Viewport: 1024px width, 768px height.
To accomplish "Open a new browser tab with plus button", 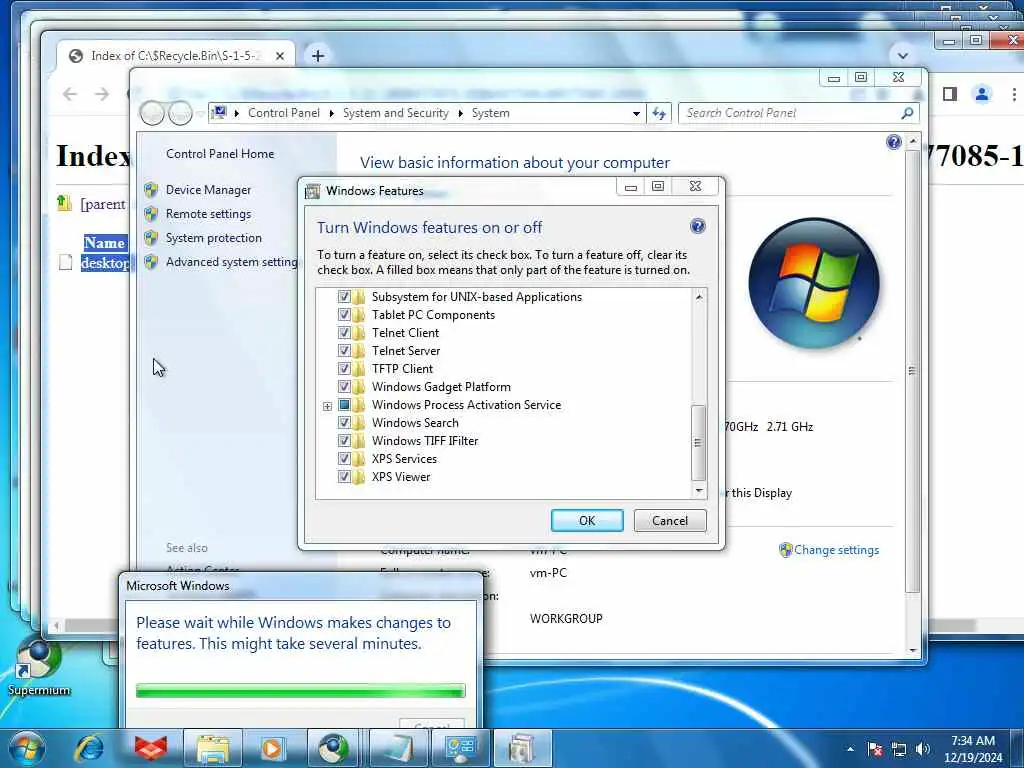I will tap(318, 56).
